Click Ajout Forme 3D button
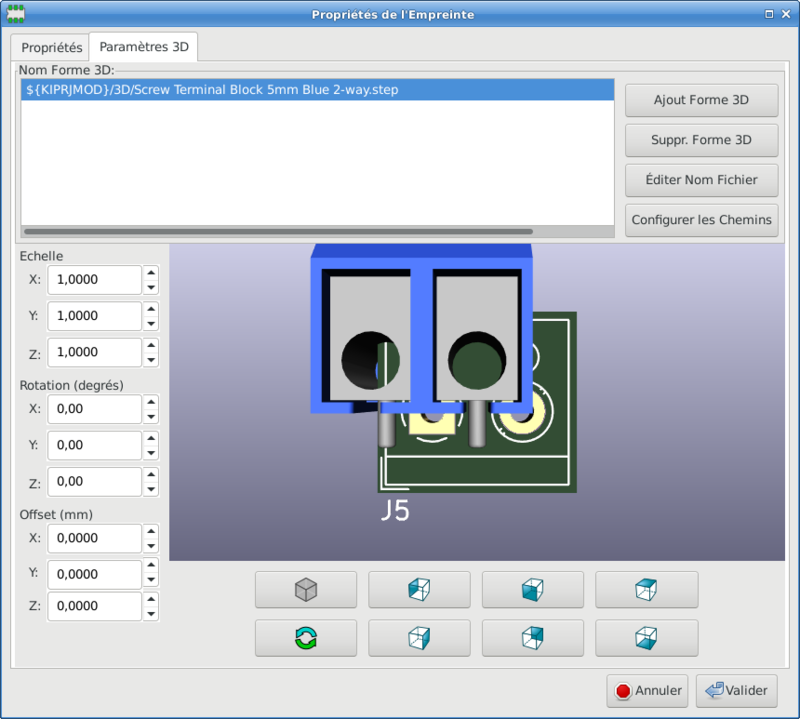This screenshot has width=800, height=719. click(x=702, y=100)
